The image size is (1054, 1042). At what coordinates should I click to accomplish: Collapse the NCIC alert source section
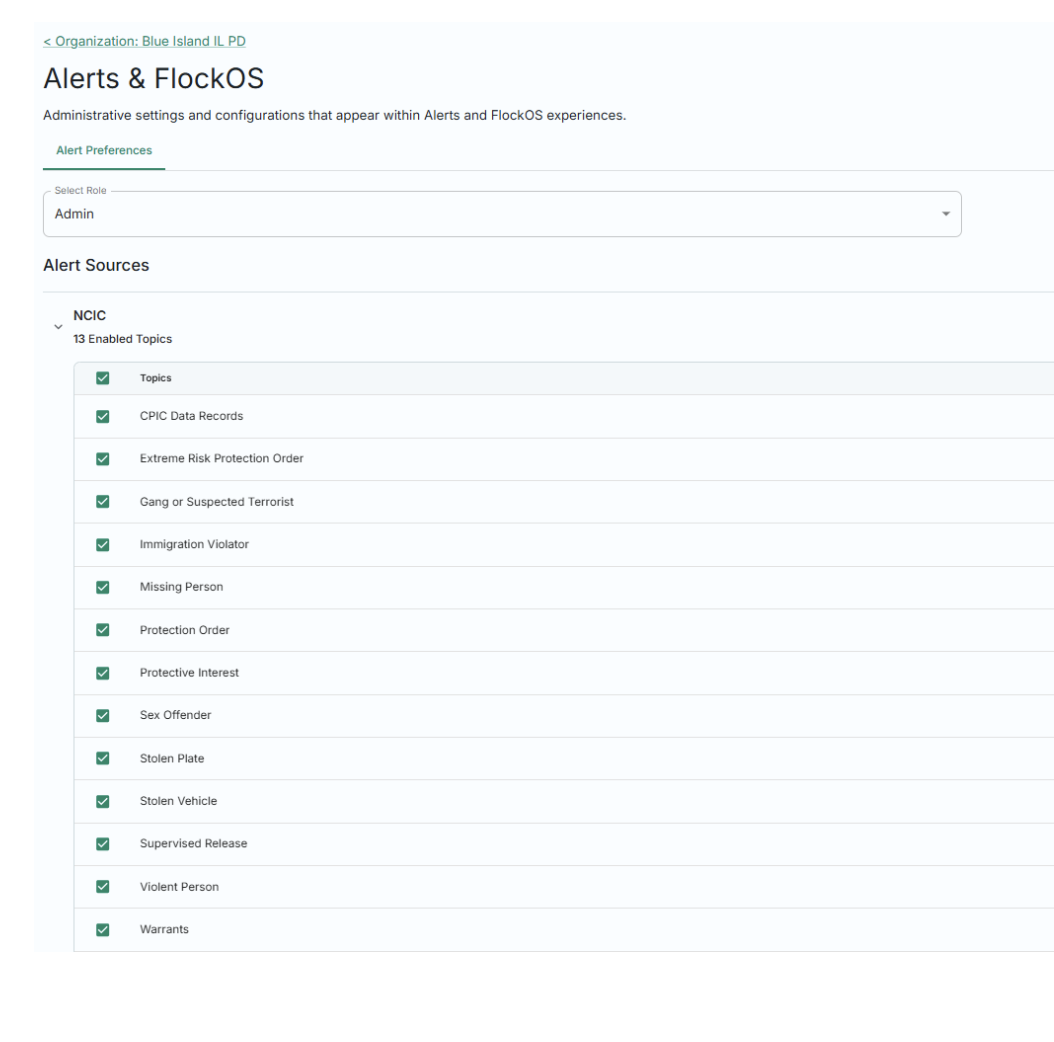click(58, 327)
